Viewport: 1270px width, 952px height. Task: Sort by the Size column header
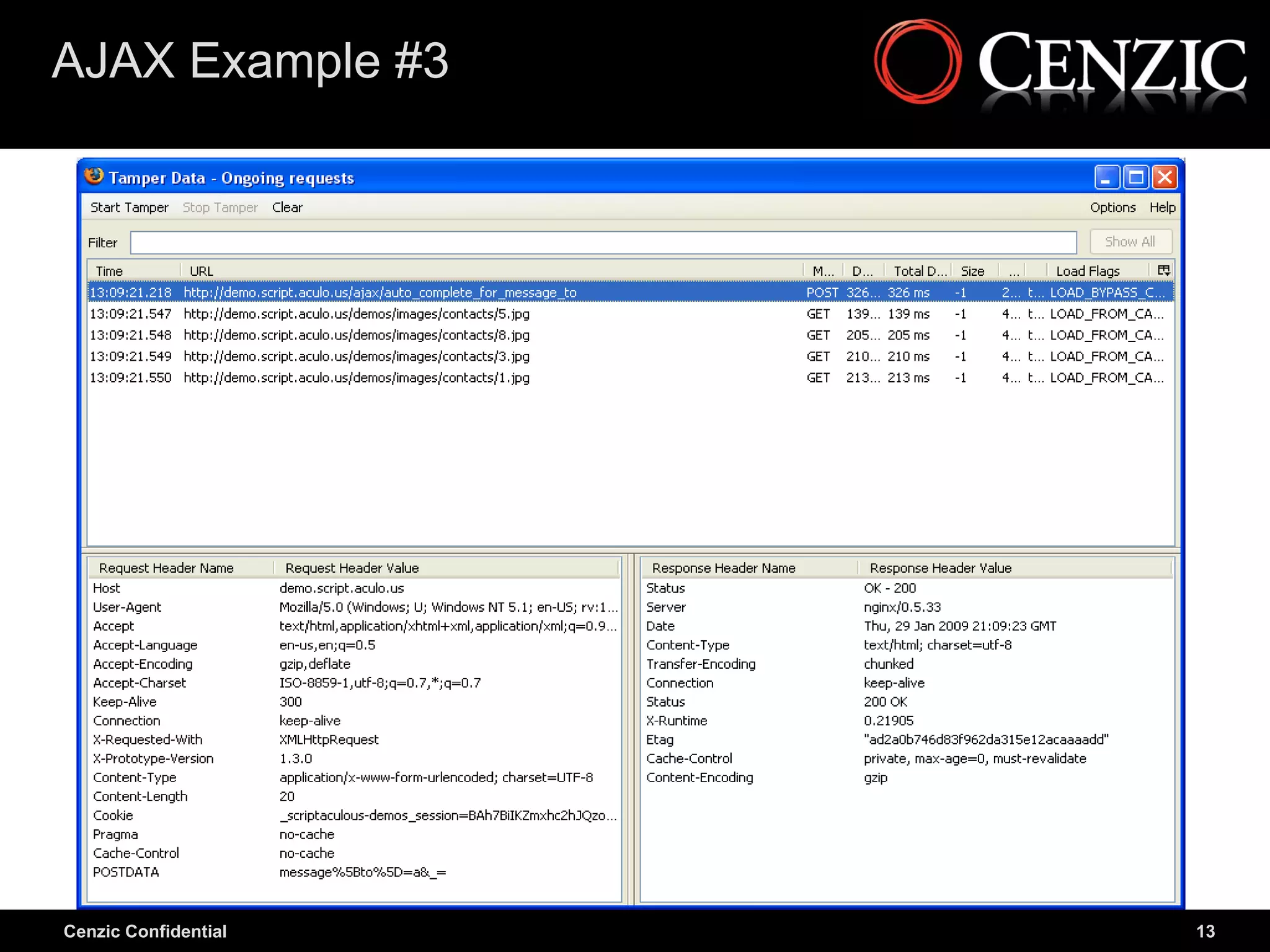coord(975,271)
